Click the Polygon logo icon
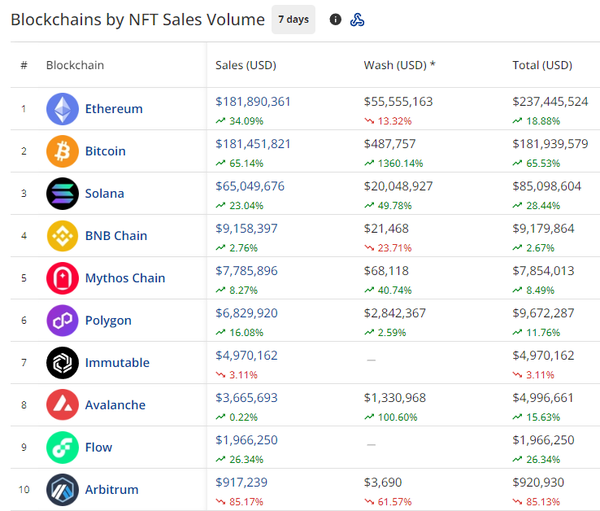The height and width of the screenshot is (511, 600). pos(62,321)
